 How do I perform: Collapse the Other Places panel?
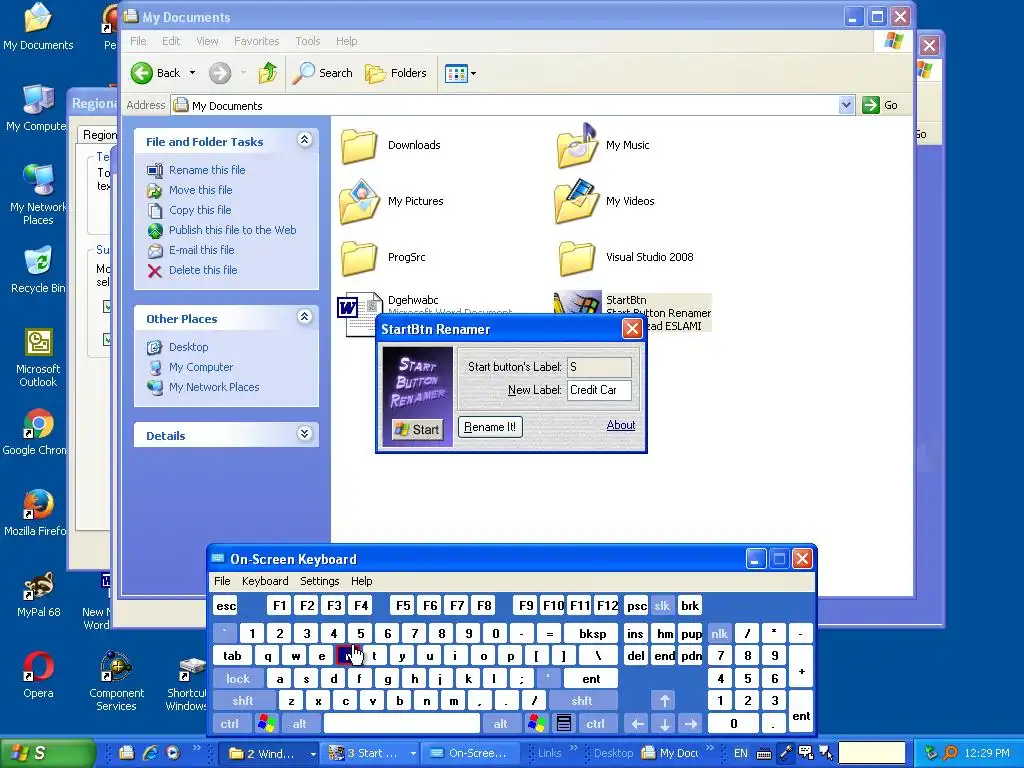point(304,317)
